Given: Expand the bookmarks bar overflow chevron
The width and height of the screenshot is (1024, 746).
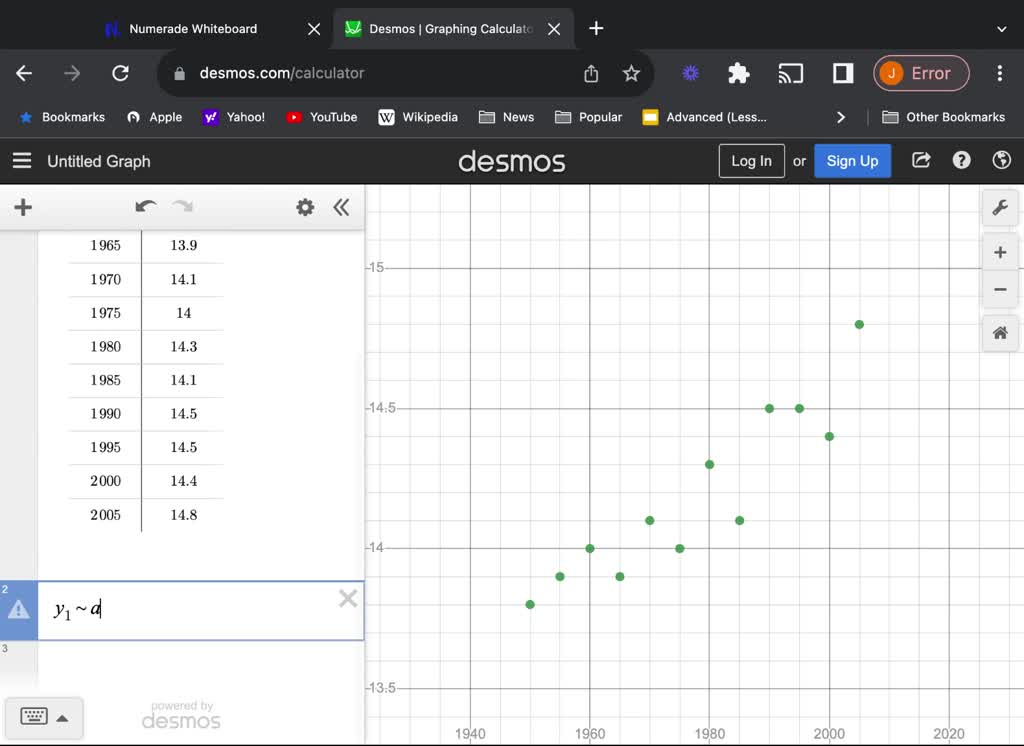Looking at the screenshot, I should (841, 117).
